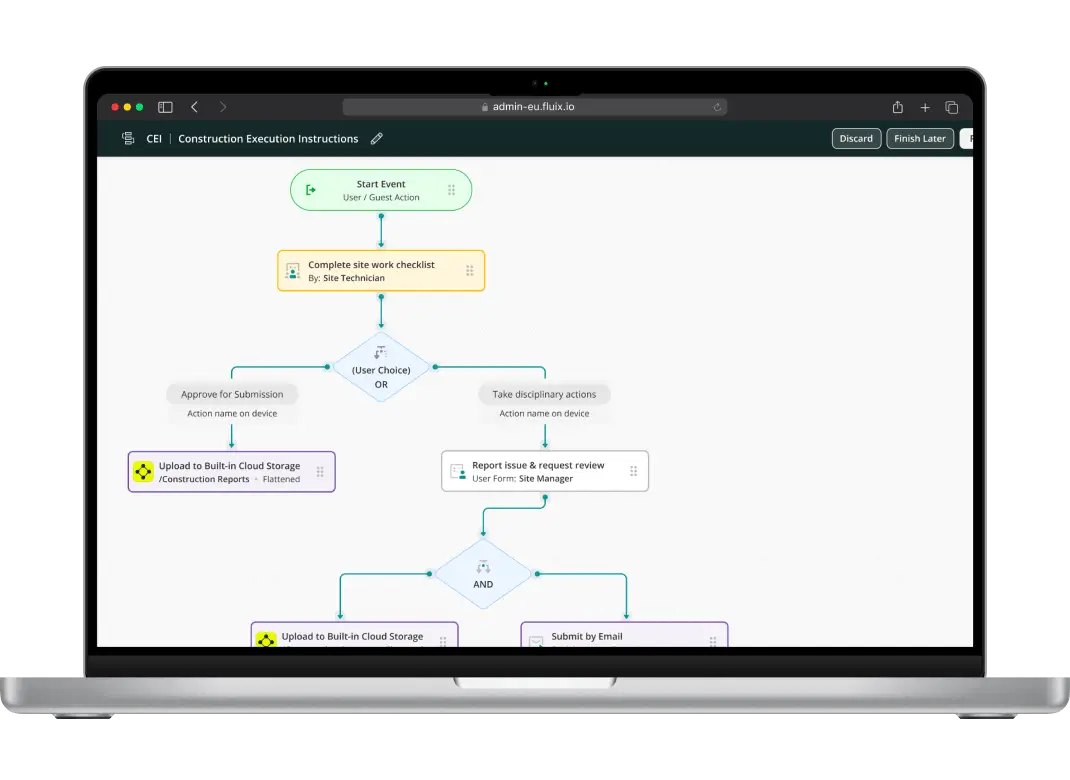Click drag handle on Start Event node
This screenshot has height=780, width=1070.
[451, 190]
